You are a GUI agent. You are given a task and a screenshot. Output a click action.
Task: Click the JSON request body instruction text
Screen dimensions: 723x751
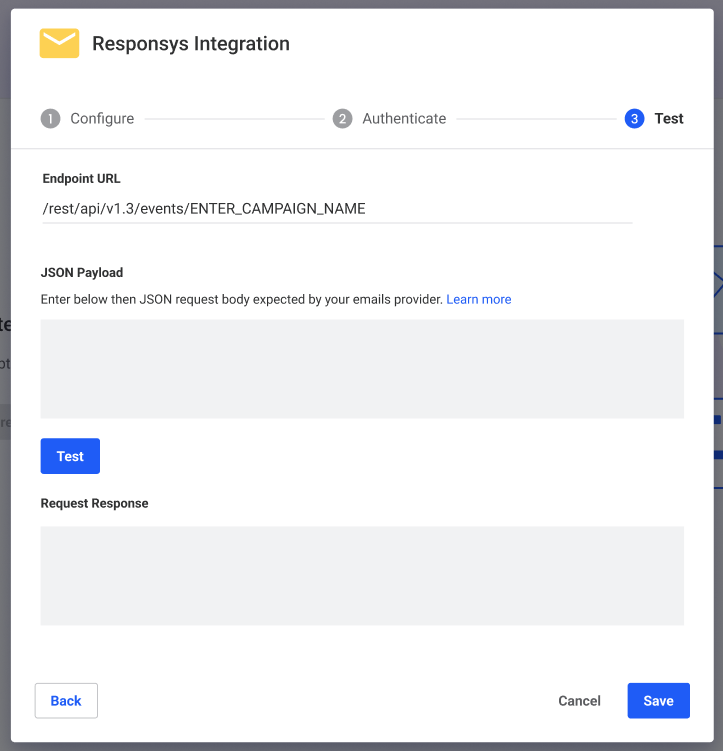241,299
